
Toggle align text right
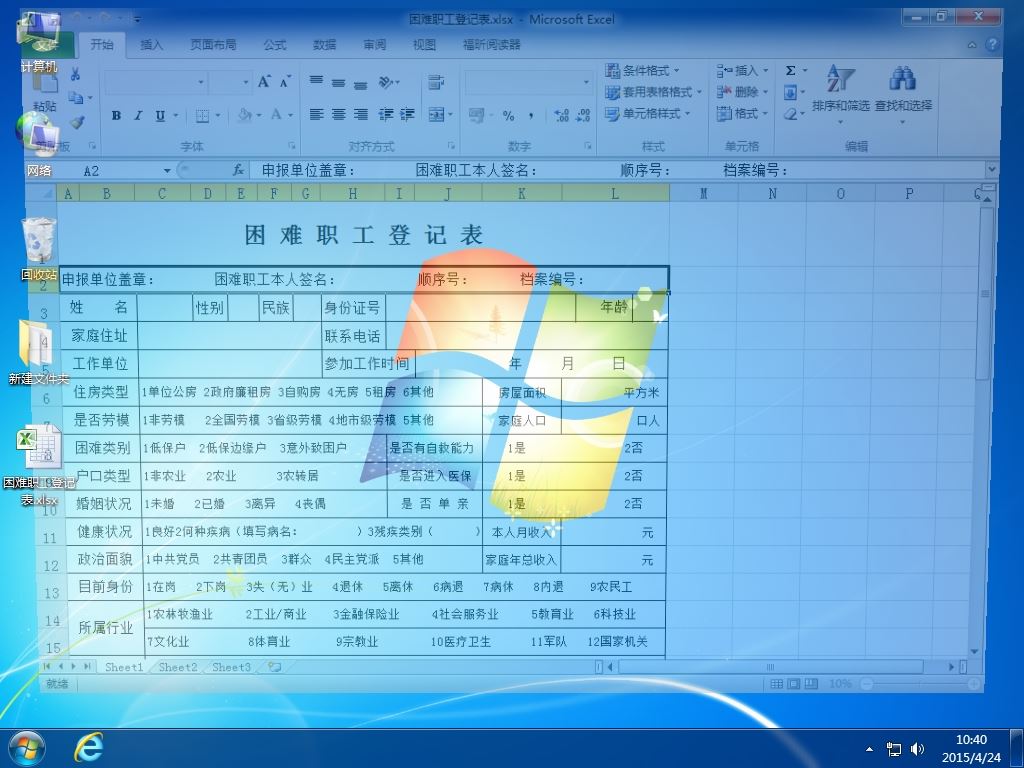(360, 115)
